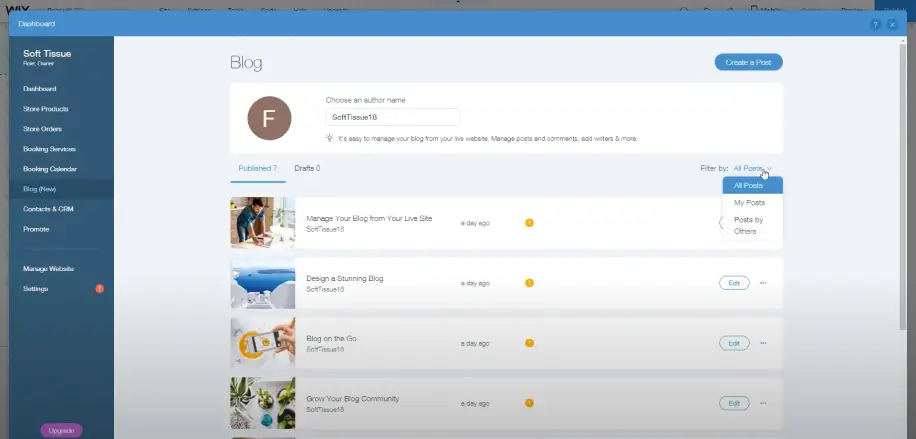Open Manage Website in the sidebar

coord(48,269)
